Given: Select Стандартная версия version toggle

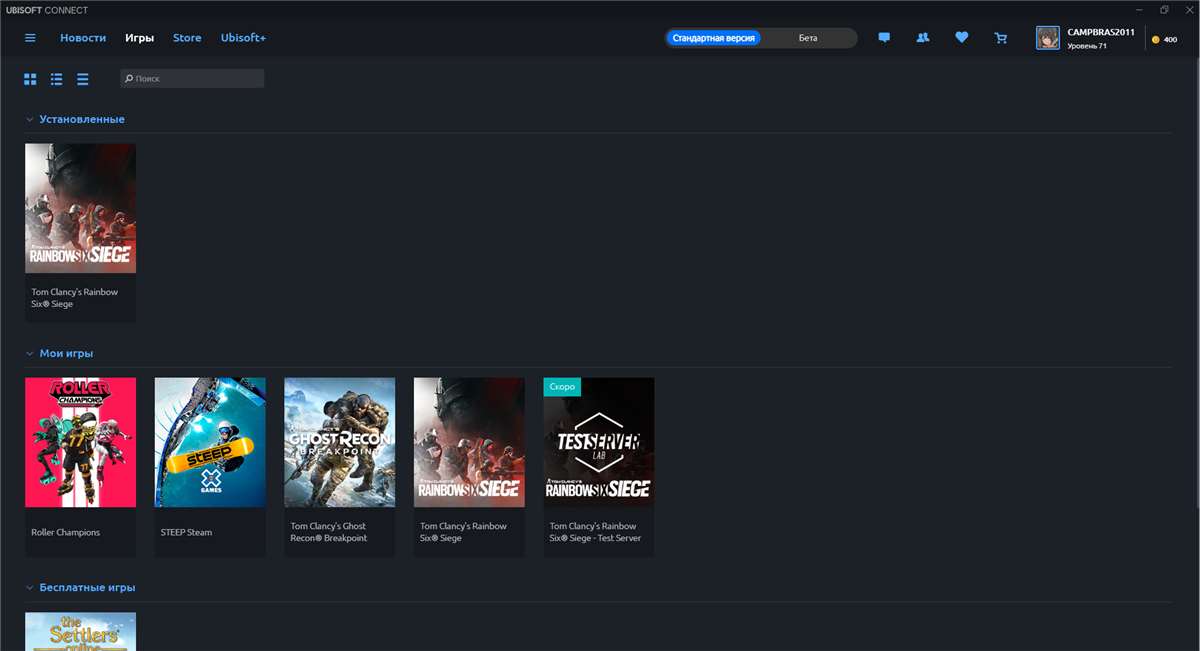Looking at the screenshot, I should 714,38.
